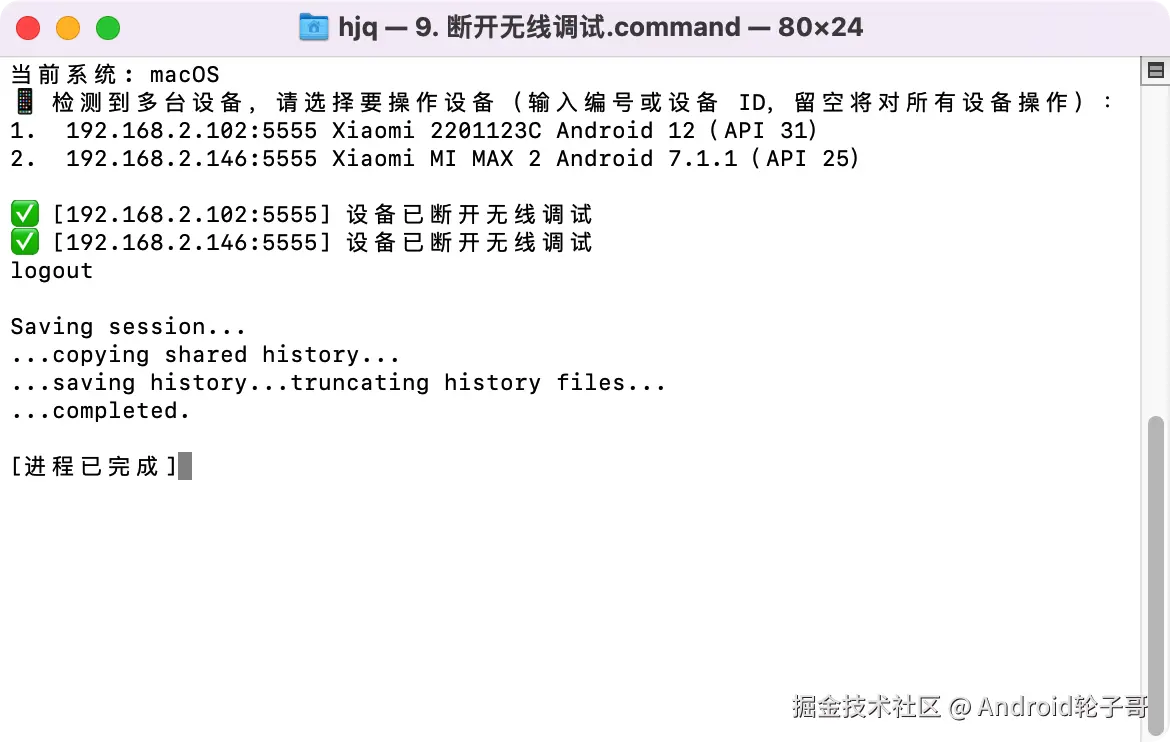1170x742 pixels.
Task: Click the split pane icon above scrollbar
Action: pyautogui.click(x=1156, y=70)
